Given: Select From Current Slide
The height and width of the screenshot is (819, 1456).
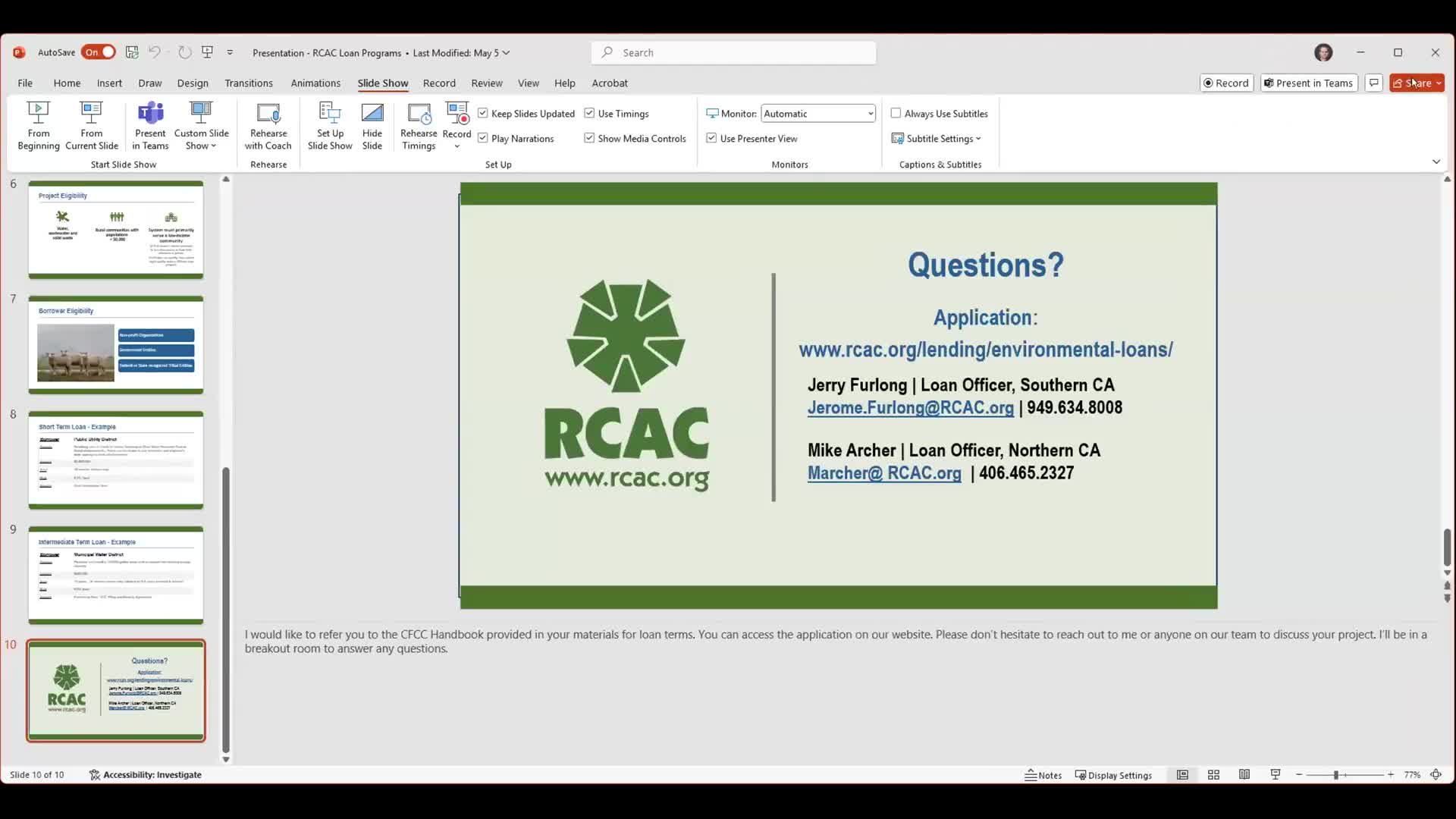Looking at the screenshot, I should [91, 125].
